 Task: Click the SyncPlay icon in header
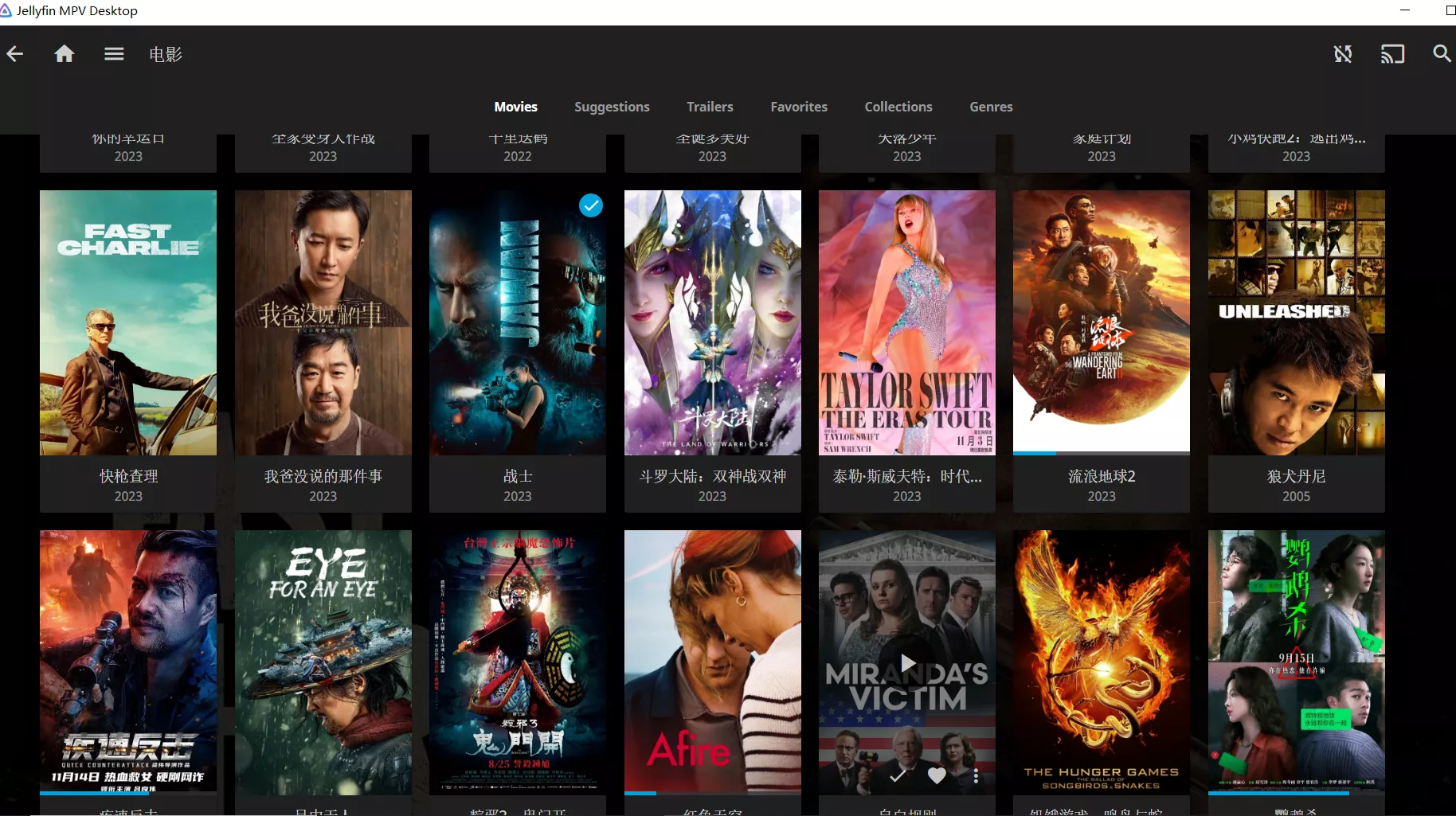1343,54
